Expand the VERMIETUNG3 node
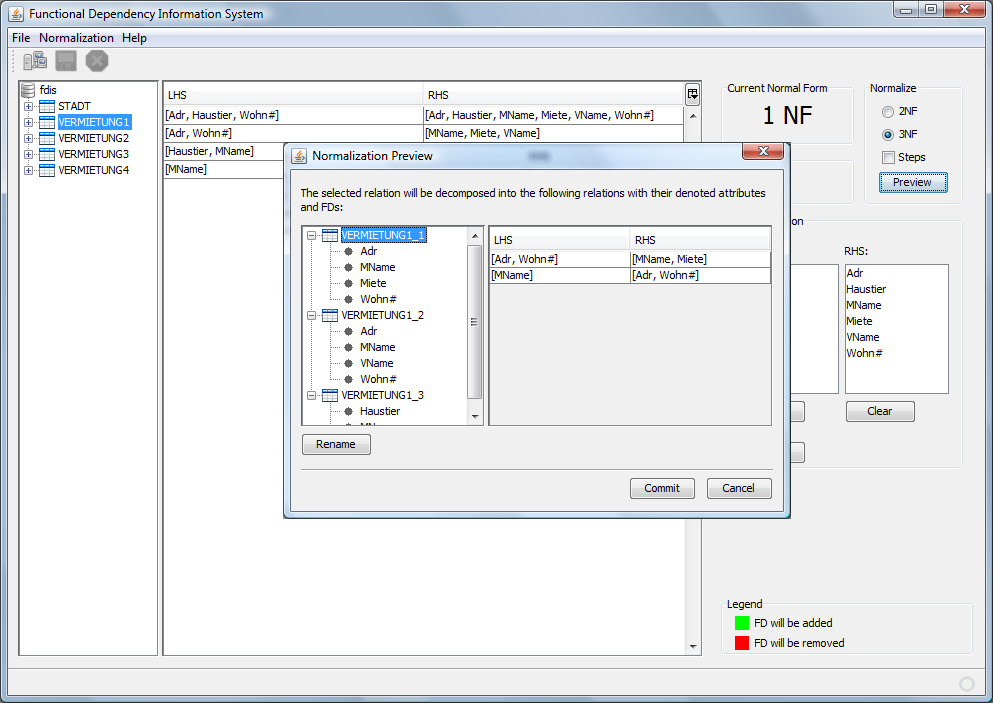This screenshot has width=993, height=703. 28,155
